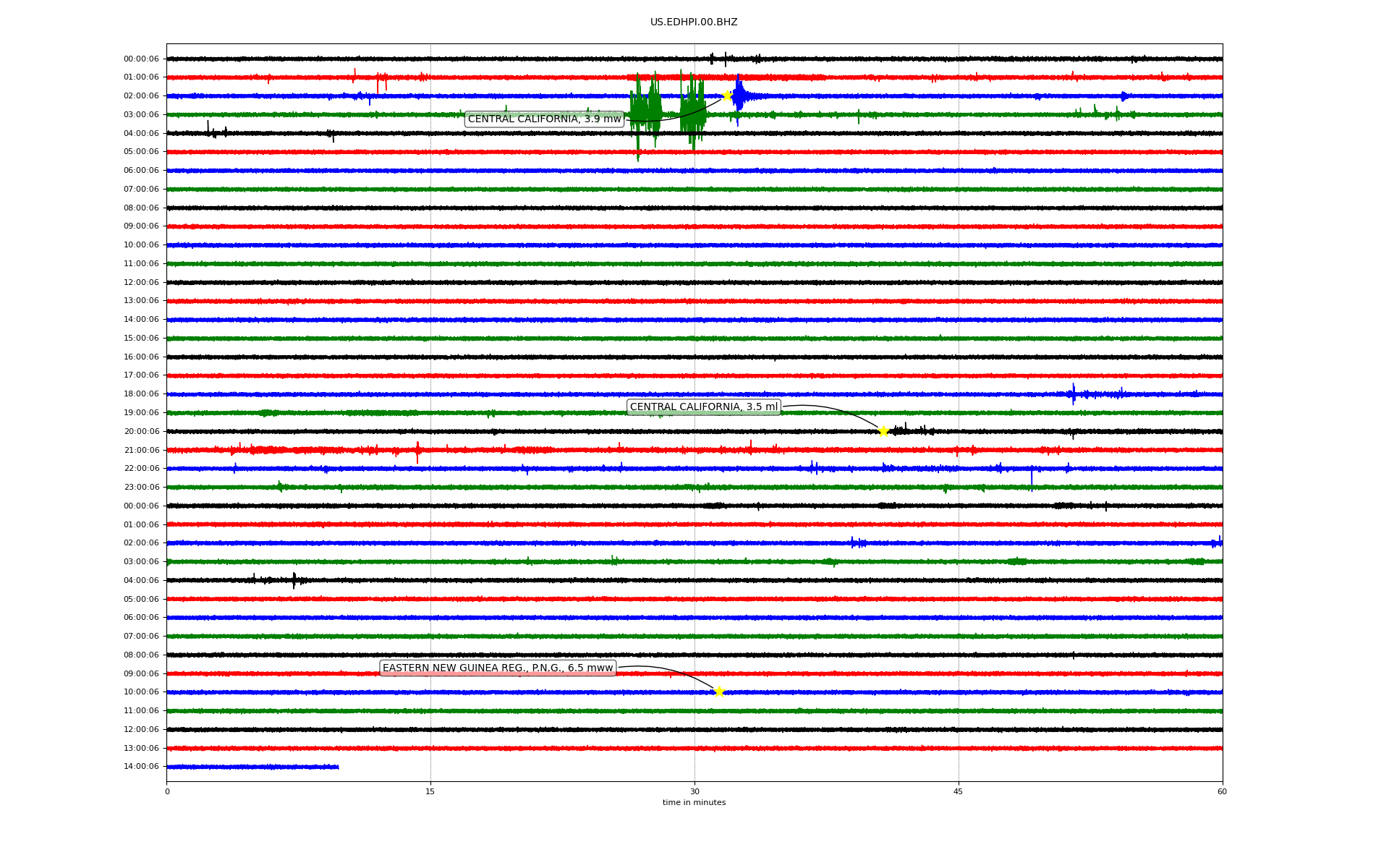The height and width of the screenshot is (868, 1389).
Task: Click the yellow star on the 20:00:06 trace
Action: (x=883, y=431)
